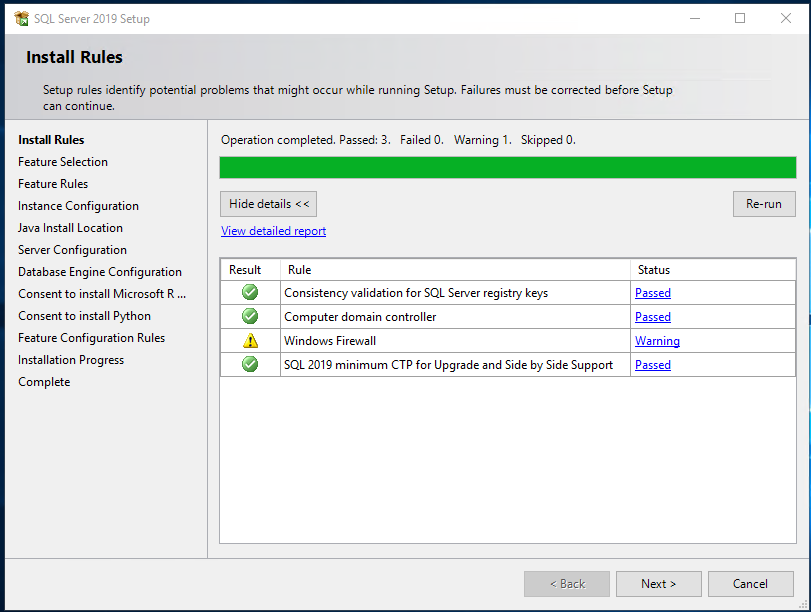Open Passed status for SQL 2019 minimum CTP
811x612 pixels.
(652, 365)
